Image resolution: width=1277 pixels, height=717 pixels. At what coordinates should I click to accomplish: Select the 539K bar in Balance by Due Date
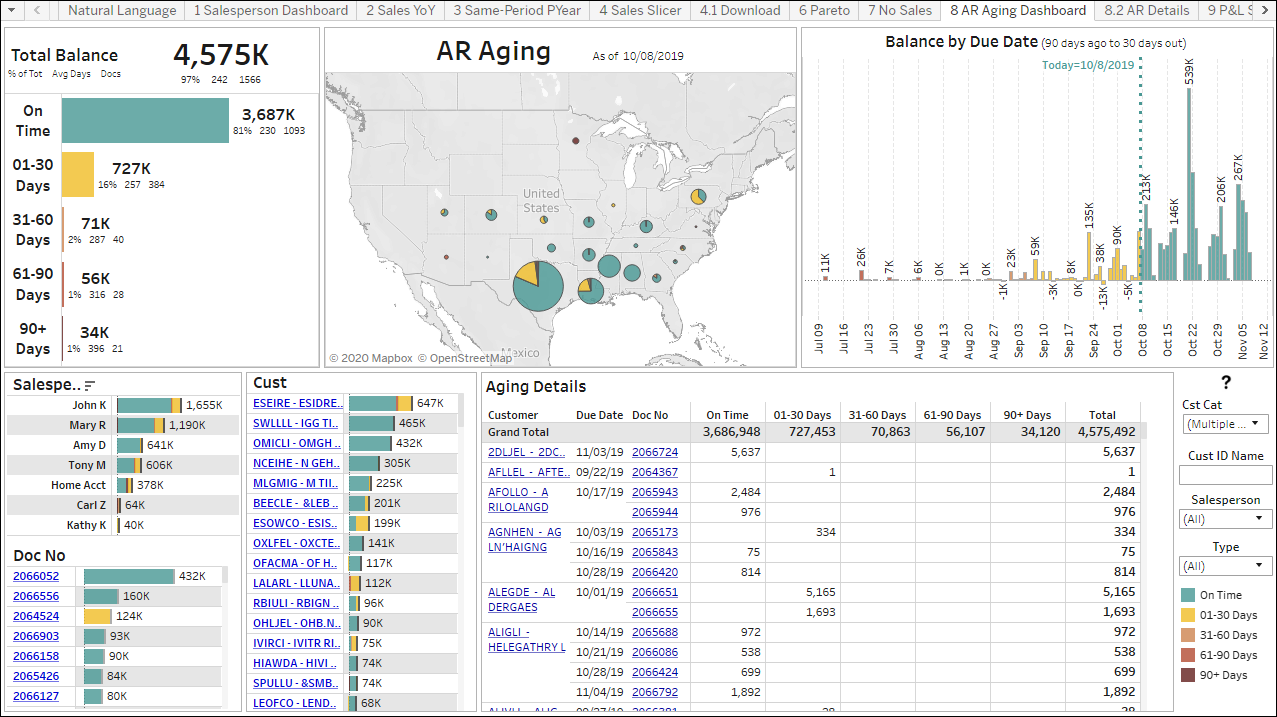(1190, 185)
